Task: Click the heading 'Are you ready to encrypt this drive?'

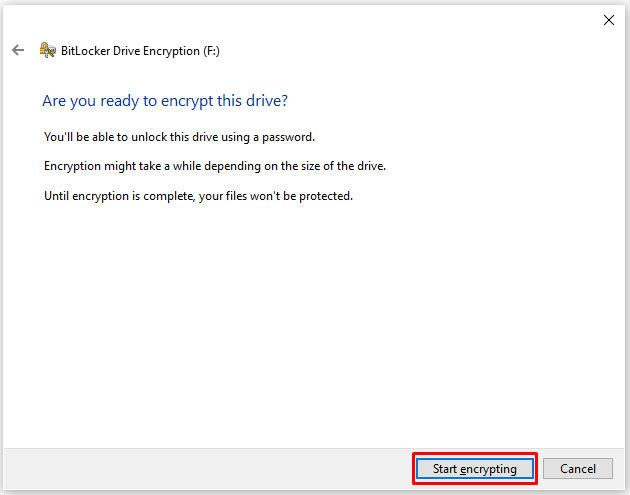Action: 165,101
